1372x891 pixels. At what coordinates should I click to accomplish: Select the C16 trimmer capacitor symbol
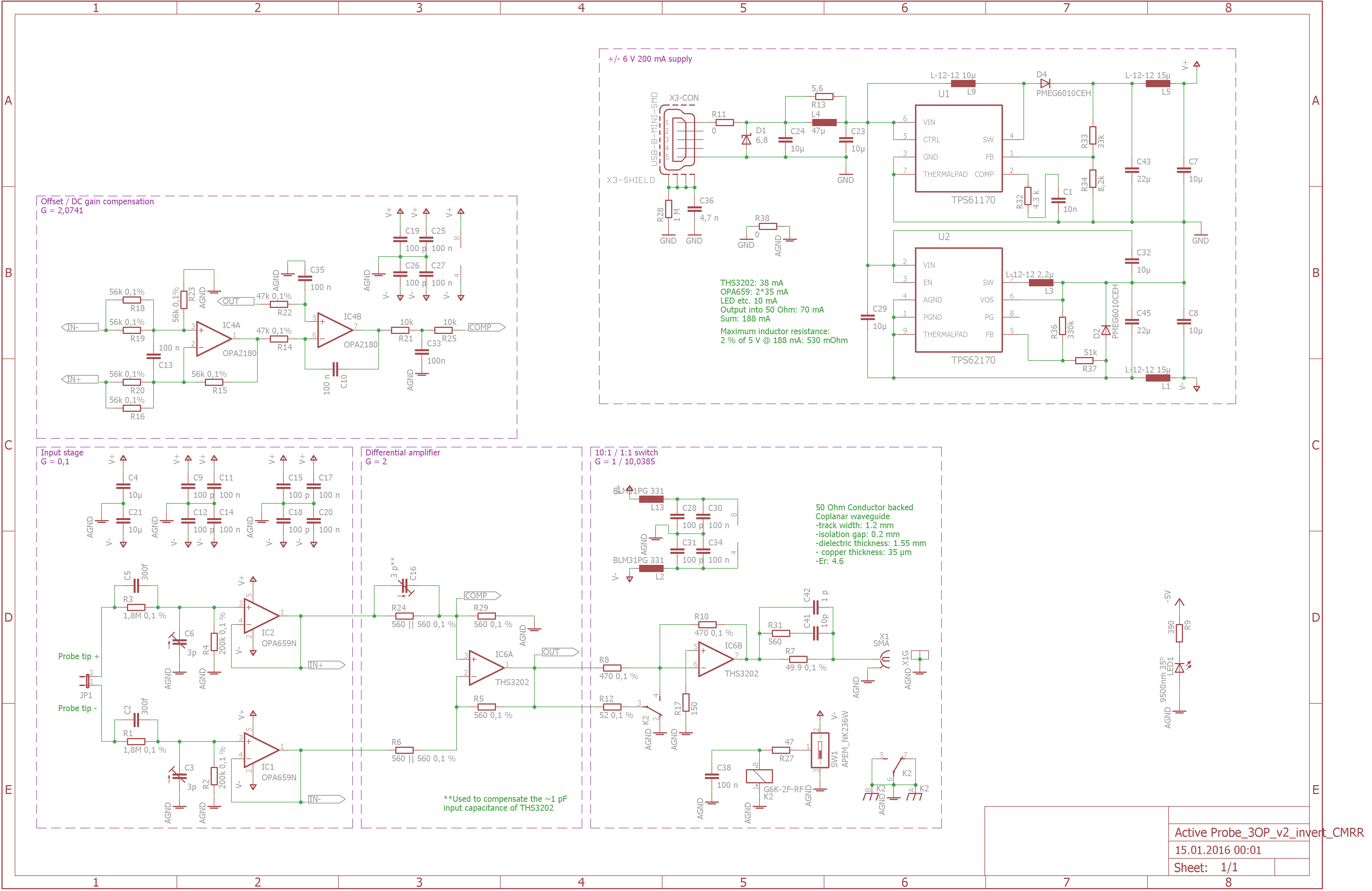pos(405,586)
